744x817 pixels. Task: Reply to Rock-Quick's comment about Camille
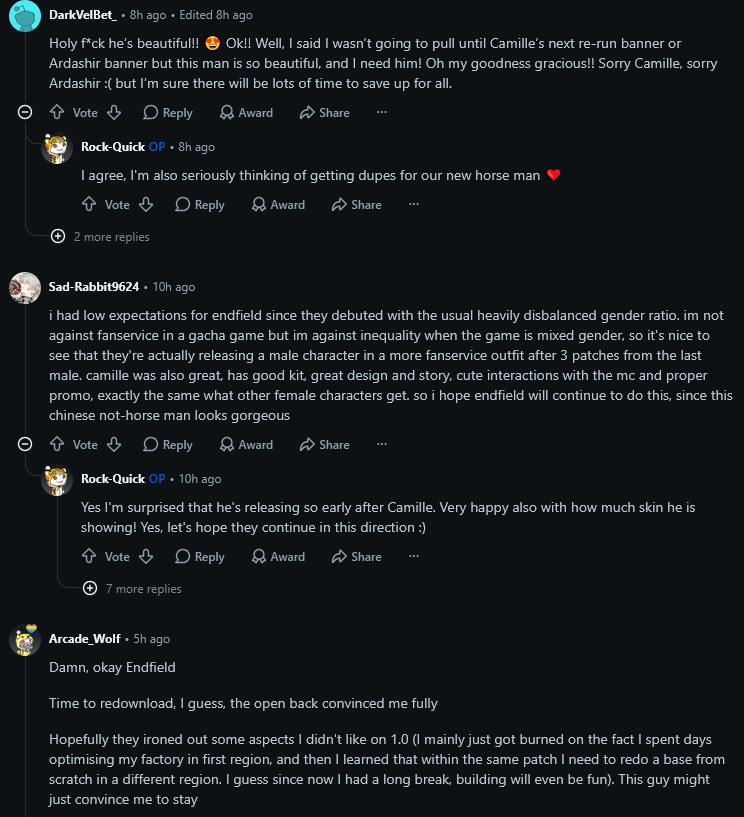(x=200, y=556)
